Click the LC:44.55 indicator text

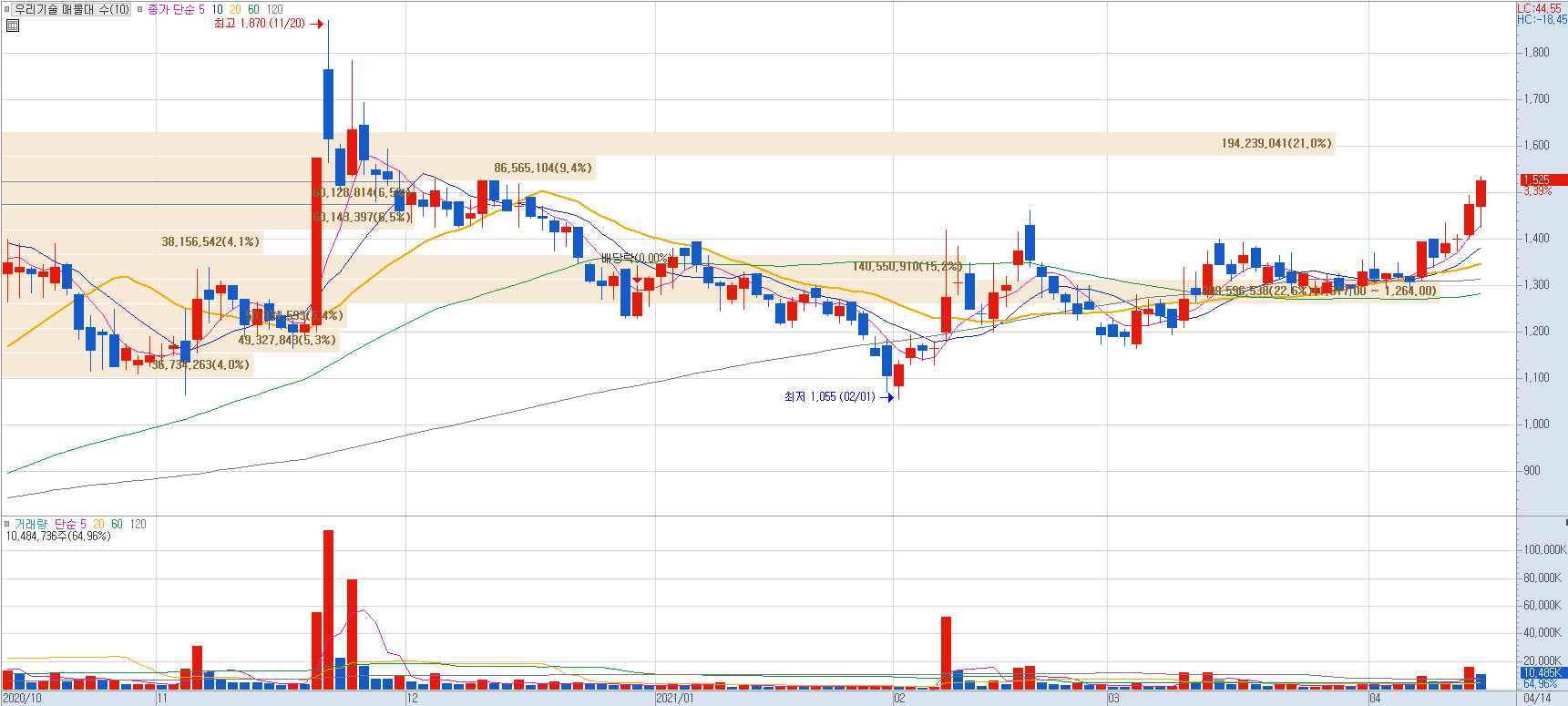pyautogui.click(x=1539, y=8)
